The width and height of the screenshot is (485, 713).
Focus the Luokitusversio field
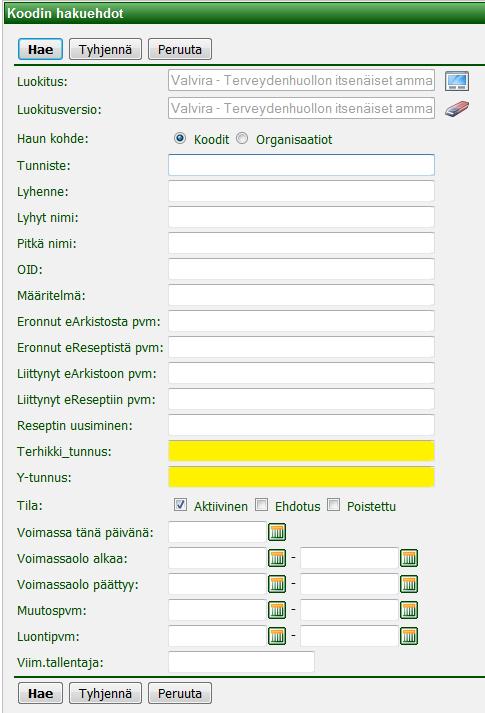pyautogui.click(x=301, y=108)
